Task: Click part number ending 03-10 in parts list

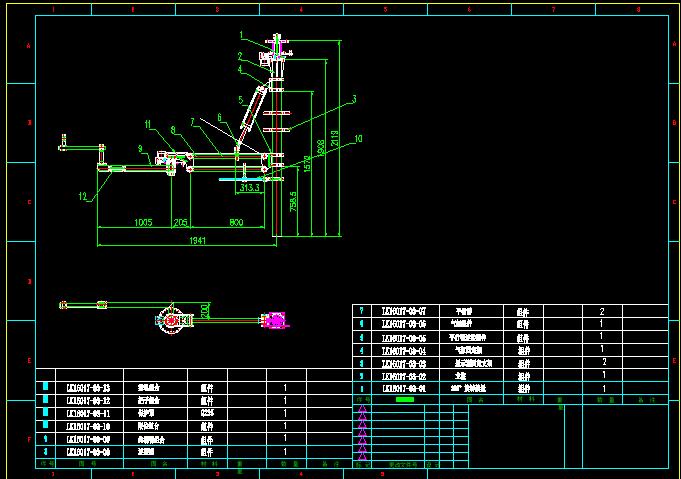Action: [88, 426]
